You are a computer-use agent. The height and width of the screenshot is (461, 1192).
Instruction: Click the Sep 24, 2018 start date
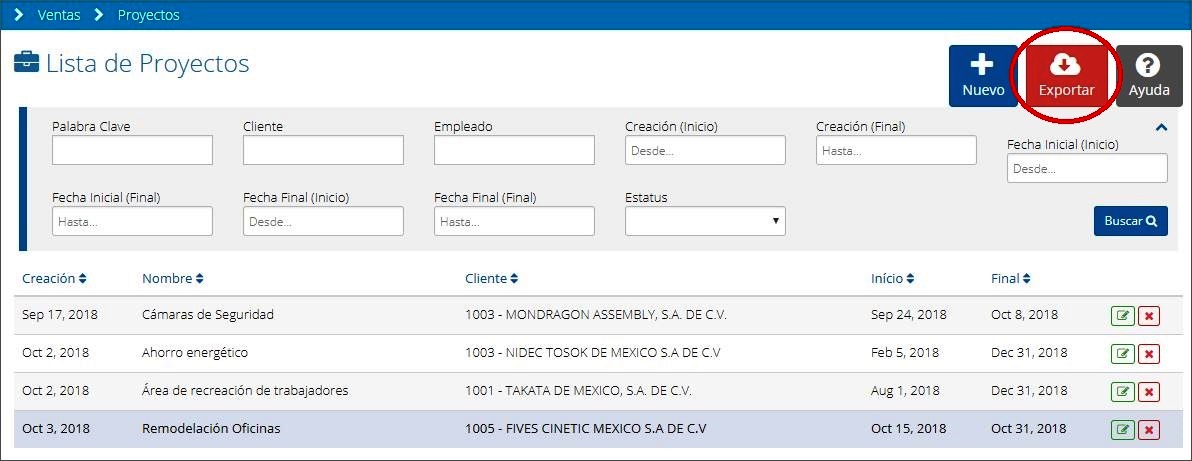point(908,314)
